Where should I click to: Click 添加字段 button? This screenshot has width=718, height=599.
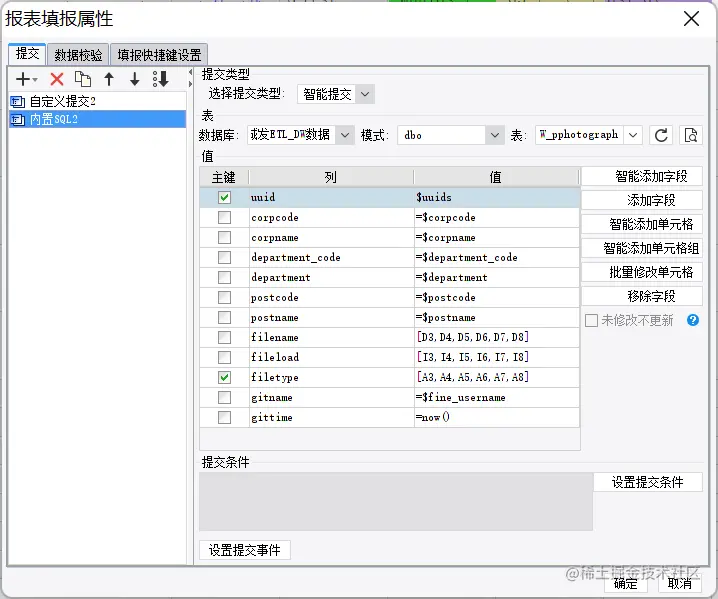642,200
